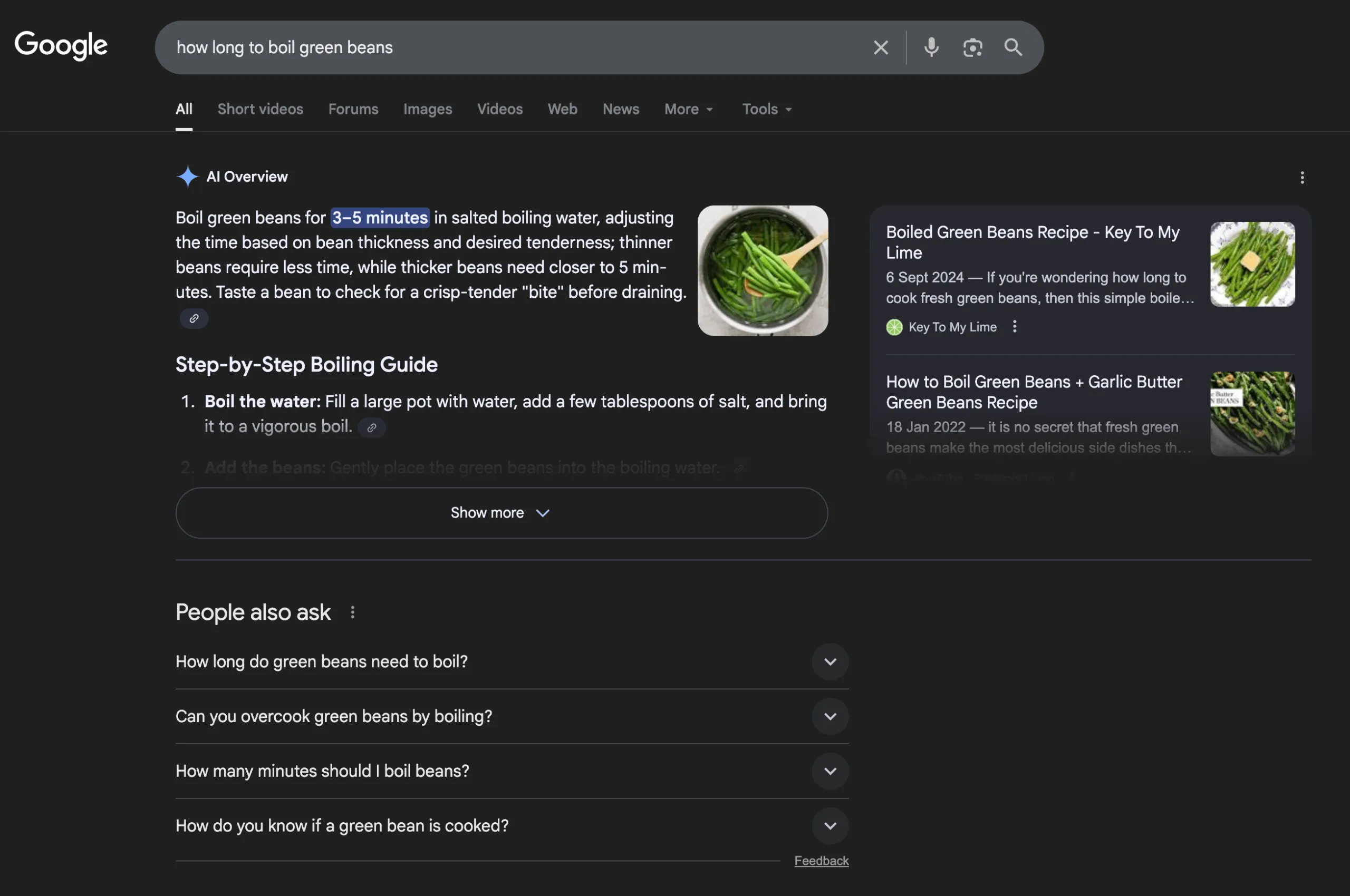The height and width of the screenshot is (896, 1350).
Task: Click the Google logo
Action: click(61, 46)
